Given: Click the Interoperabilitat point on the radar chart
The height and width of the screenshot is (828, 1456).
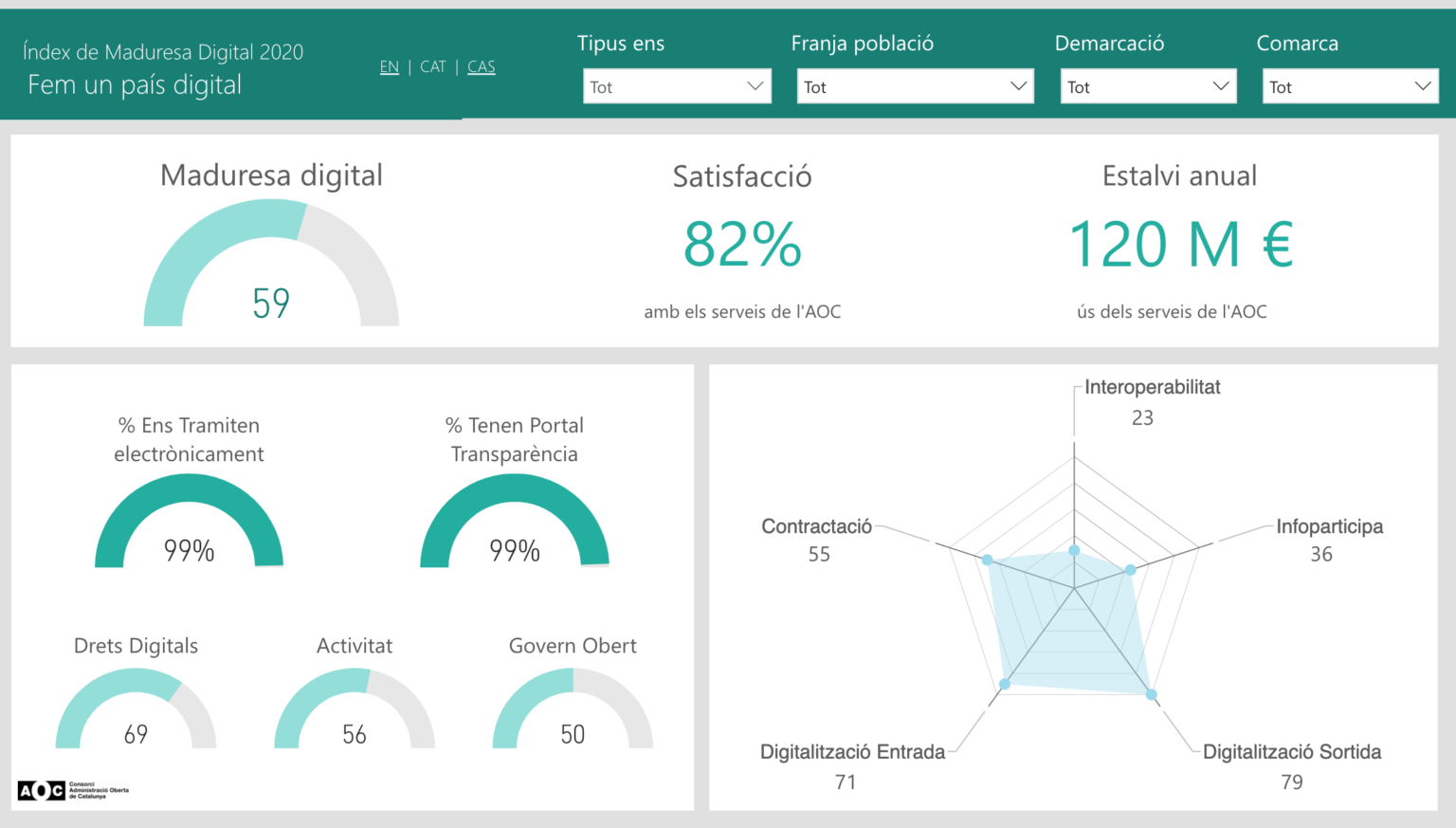Looking at the screenshot, I should 1074,550.
